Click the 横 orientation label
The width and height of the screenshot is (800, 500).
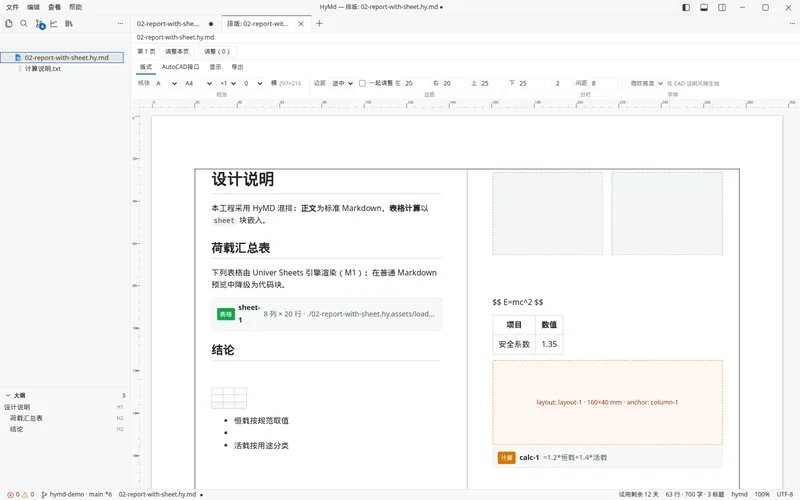tap(274, 83)
